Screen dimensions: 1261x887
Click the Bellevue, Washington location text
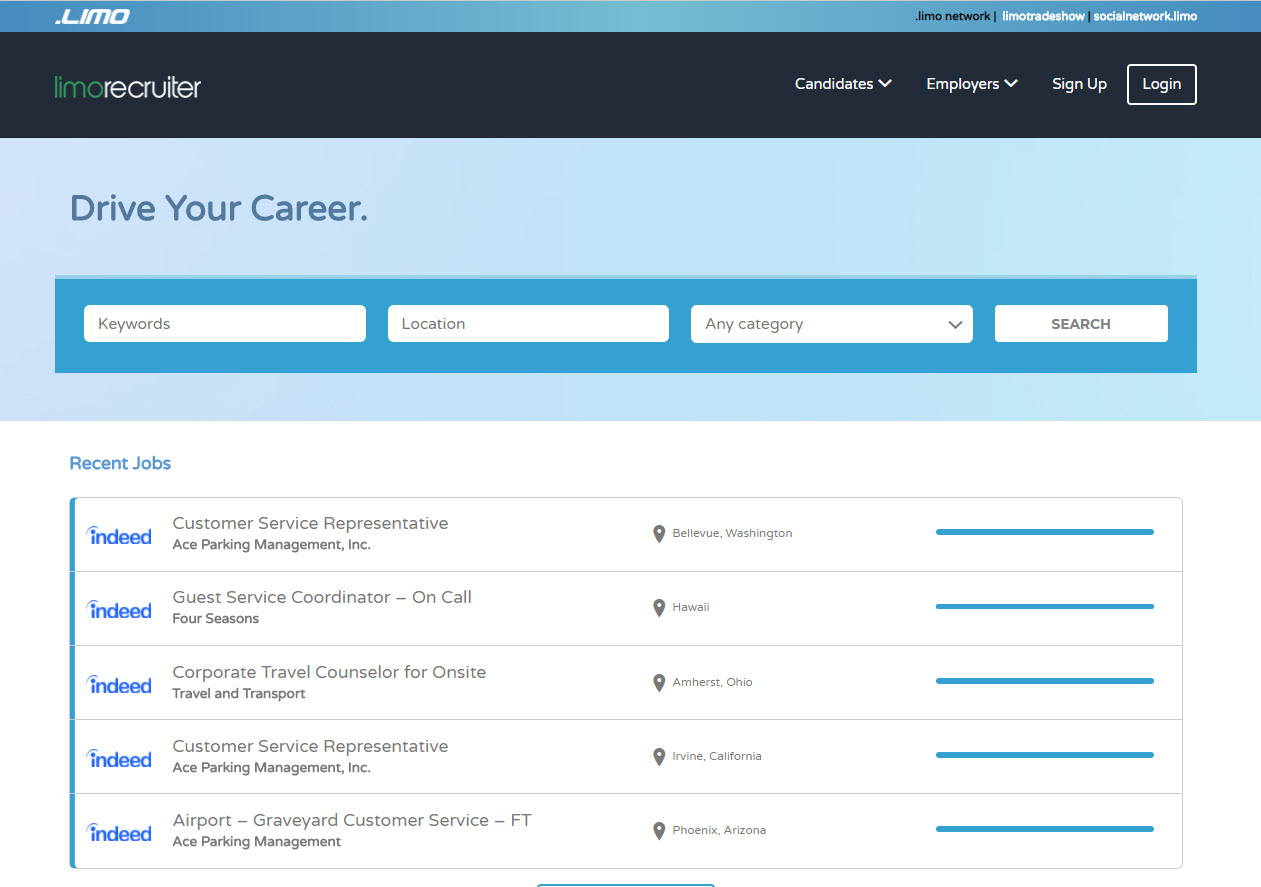(x=732, y=534)
